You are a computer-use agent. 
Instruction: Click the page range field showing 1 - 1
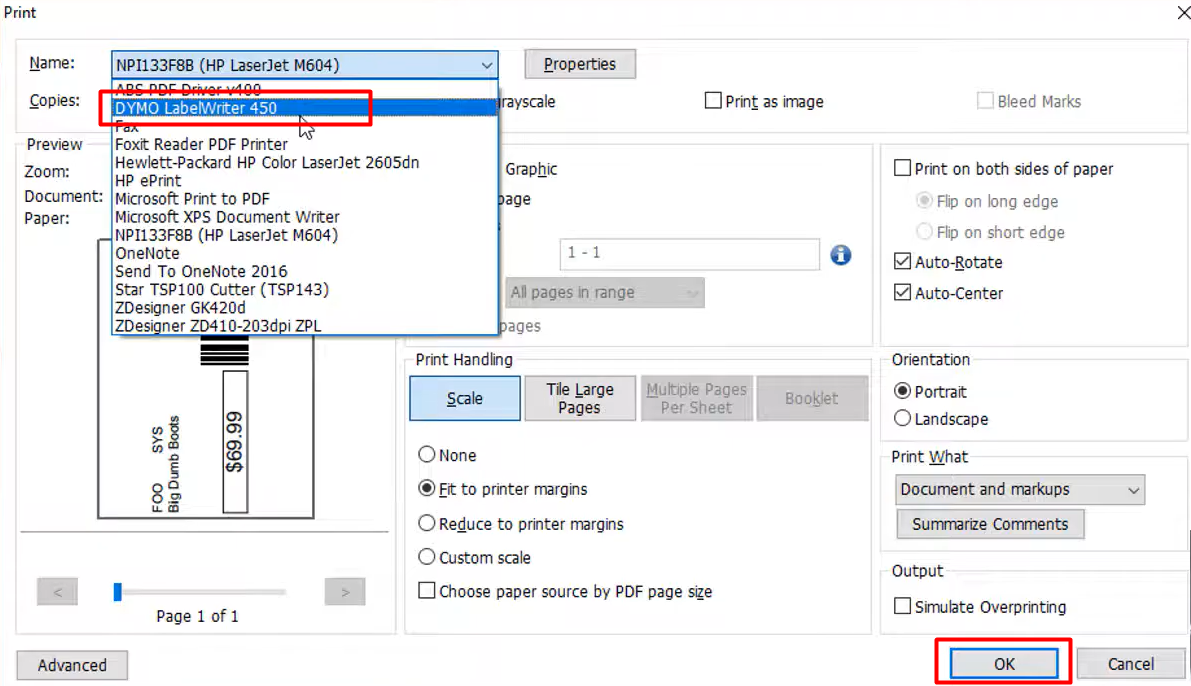coord(690,254)
